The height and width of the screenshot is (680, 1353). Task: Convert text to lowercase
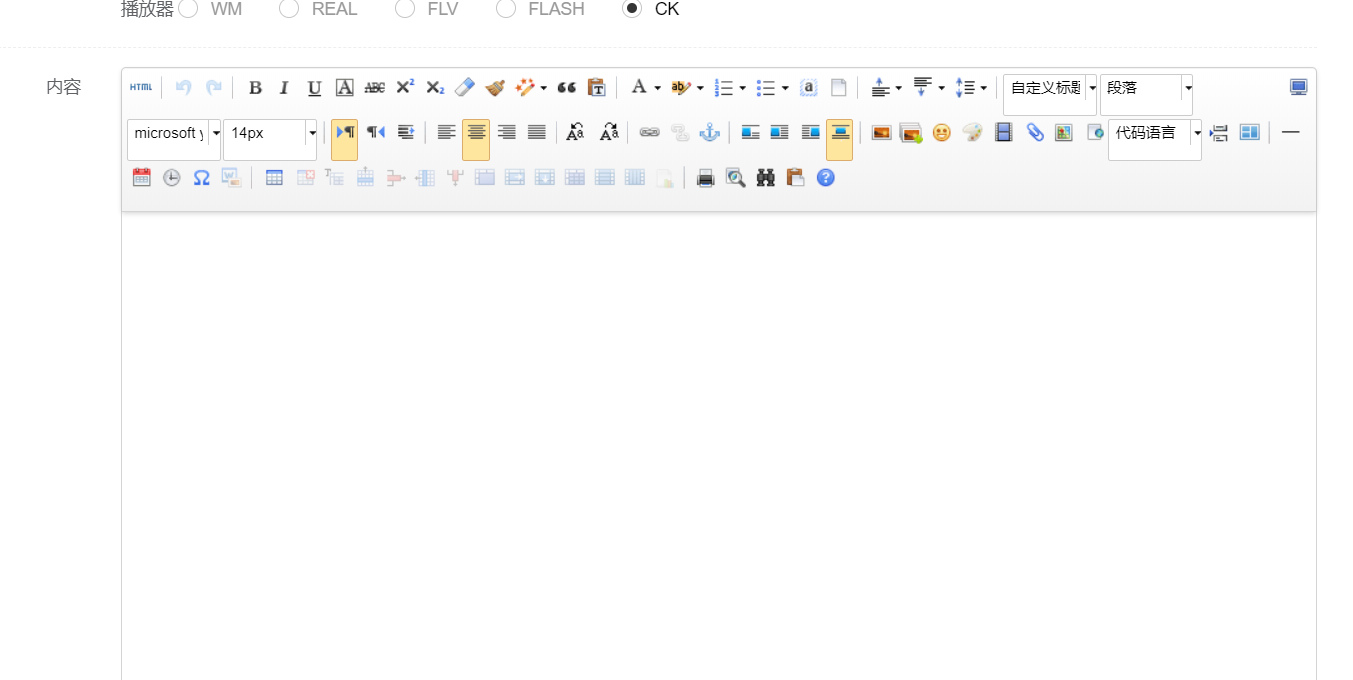point(609,132)
